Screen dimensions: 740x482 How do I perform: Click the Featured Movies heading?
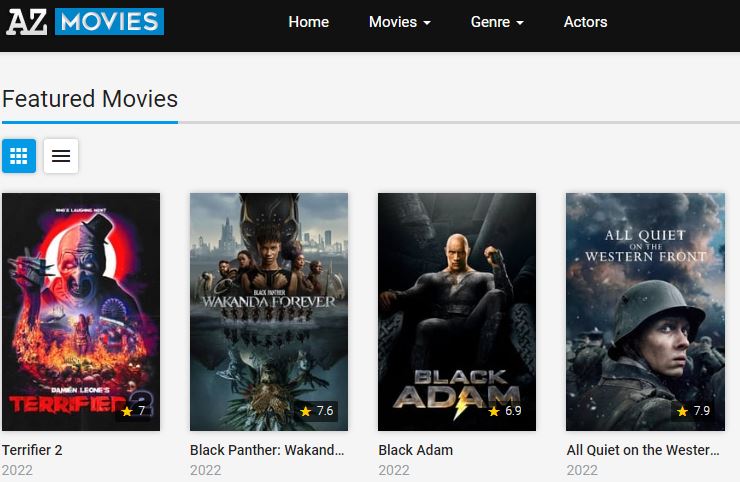pyautogui.click(x=90, y=99)
